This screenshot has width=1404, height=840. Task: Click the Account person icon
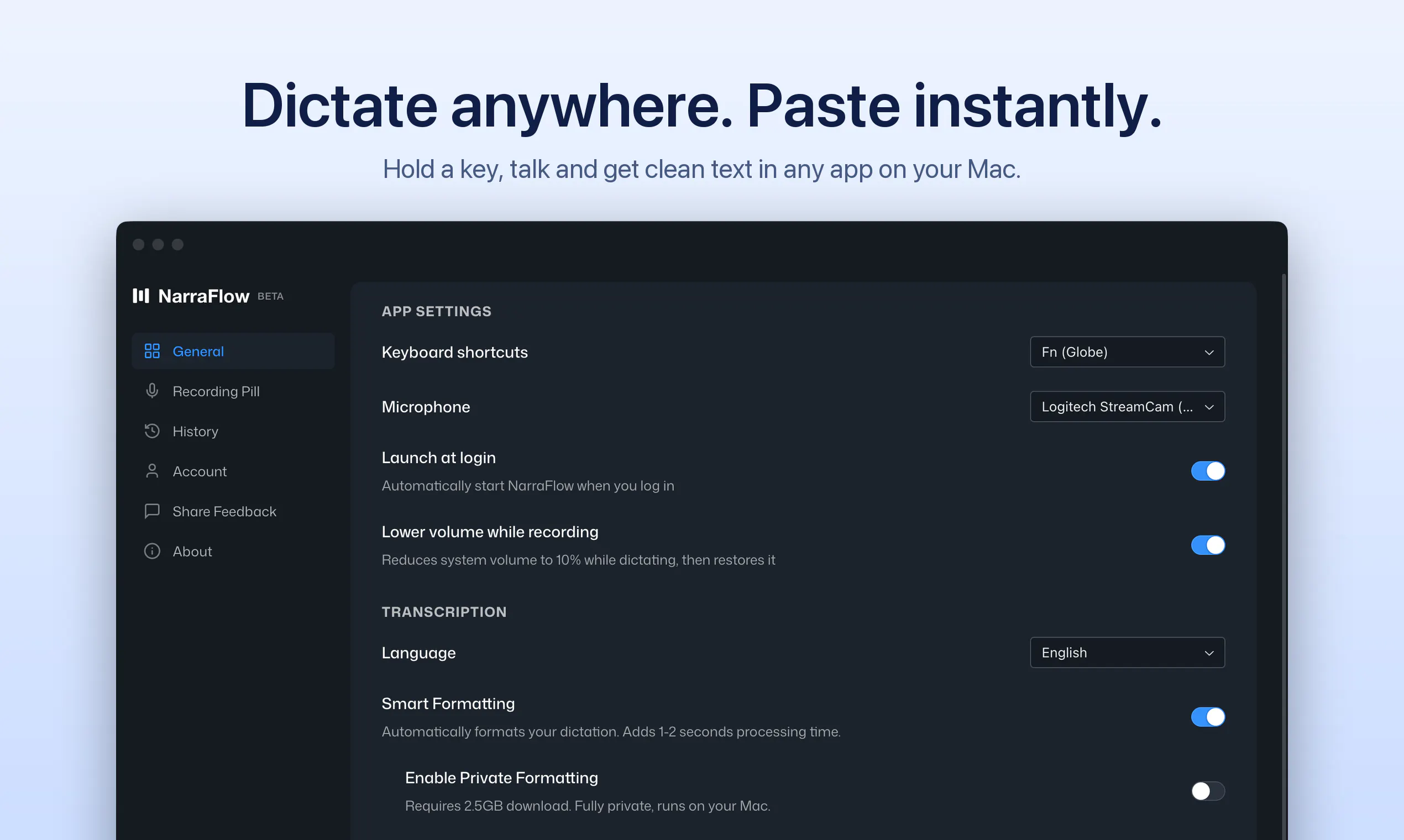tap(151, 471)
